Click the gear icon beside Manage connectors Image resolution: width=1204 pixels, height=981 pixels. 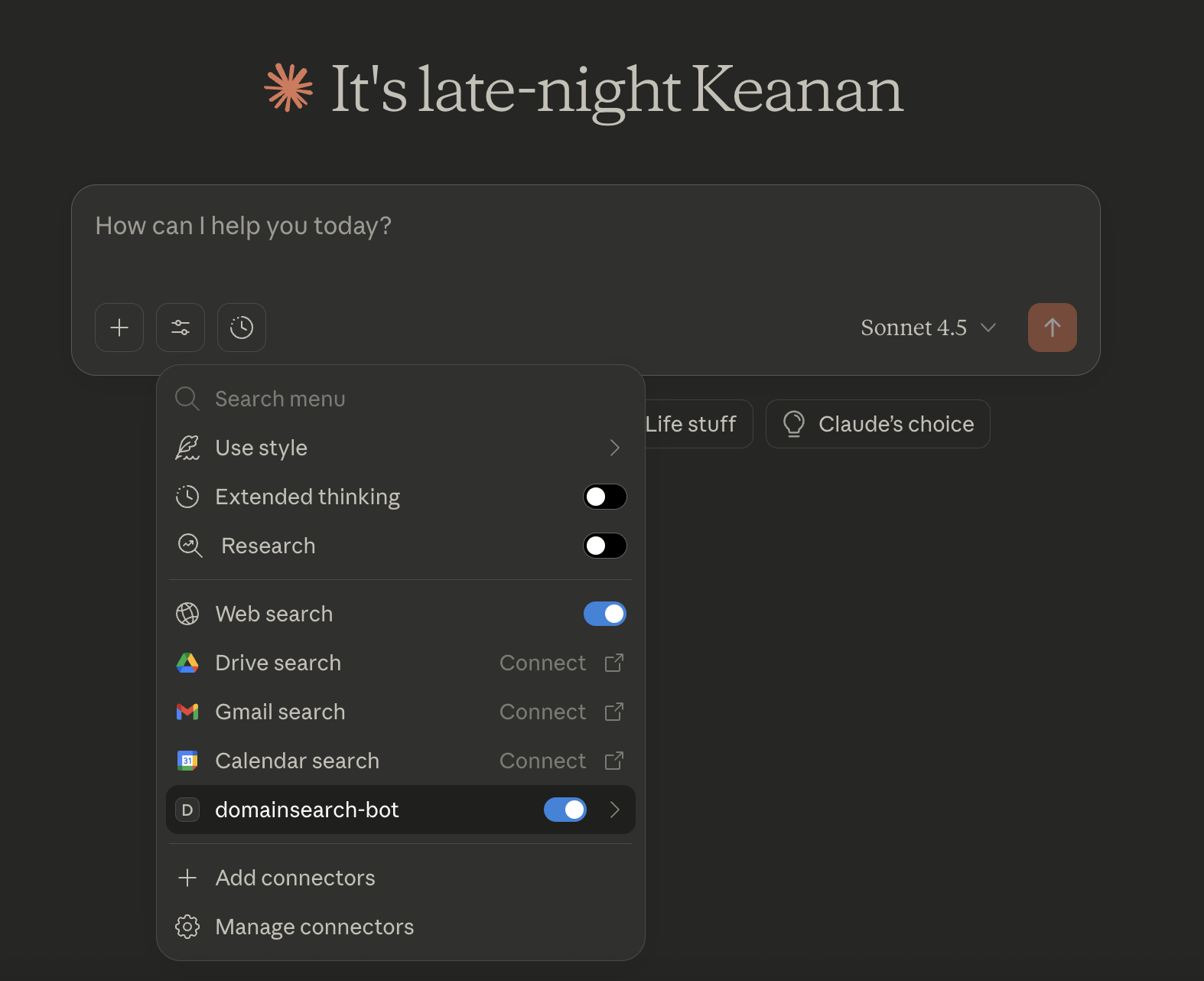(187, 927)
